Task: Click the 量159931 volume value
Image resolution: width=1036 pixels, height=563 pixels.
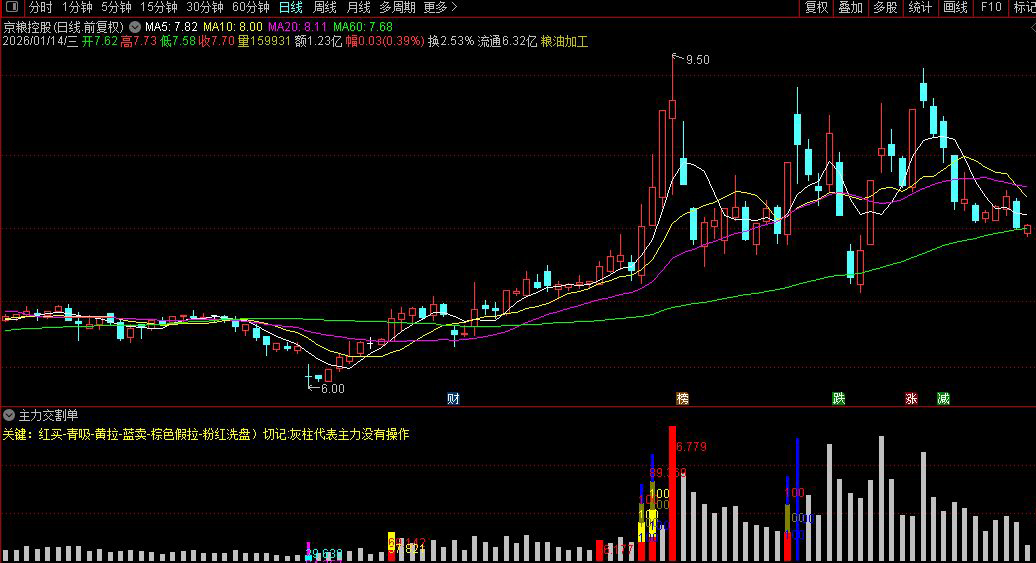Action: click(x=264, y=42)
